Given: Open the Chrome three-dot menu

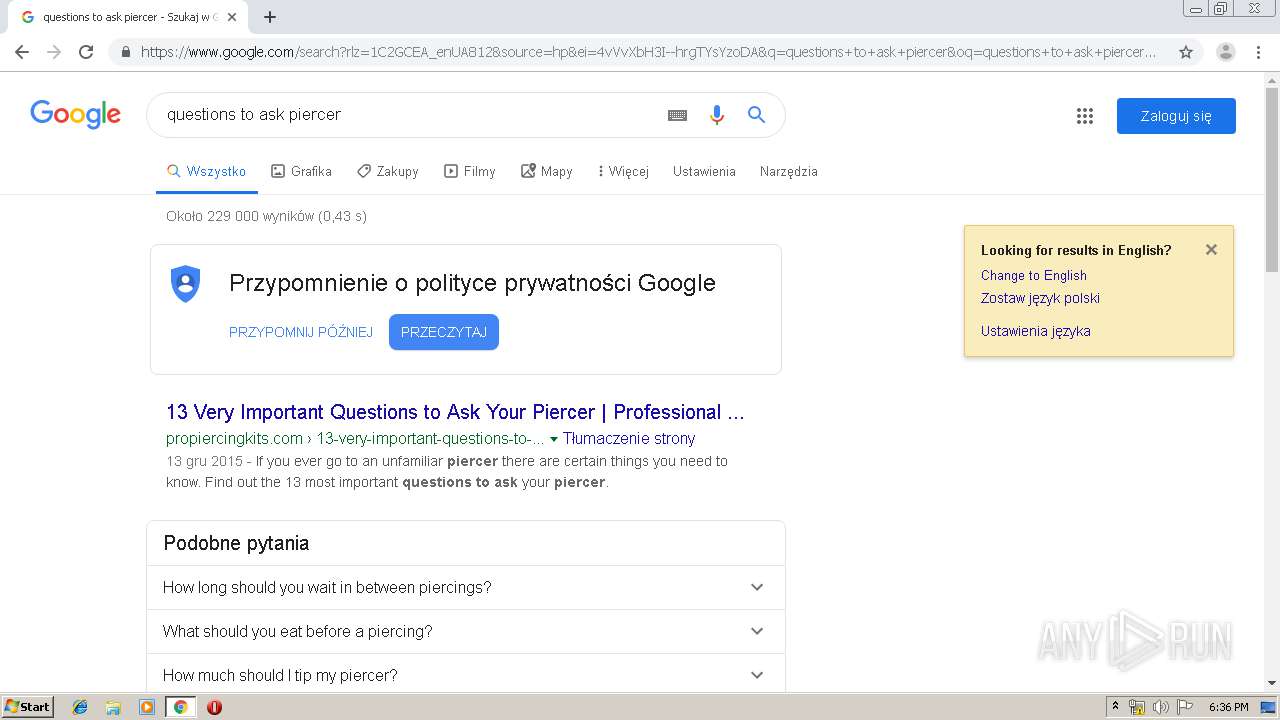Looking at the screenshot, I should 1258,52.
